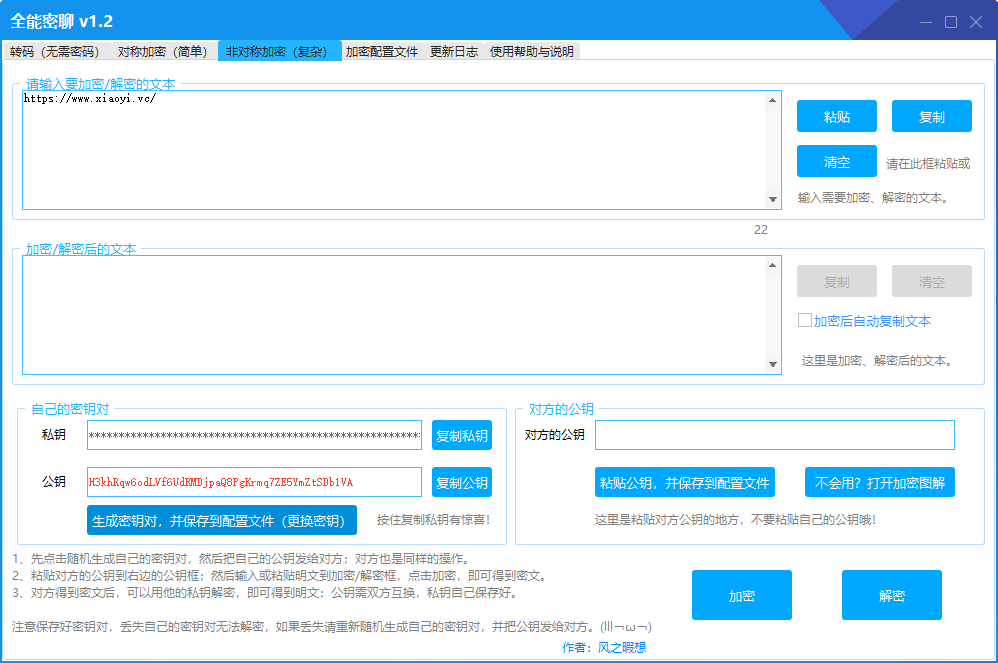Click into the 对方的公钥 input field
The width and height of the screenshot is (998, 663).
774,435
